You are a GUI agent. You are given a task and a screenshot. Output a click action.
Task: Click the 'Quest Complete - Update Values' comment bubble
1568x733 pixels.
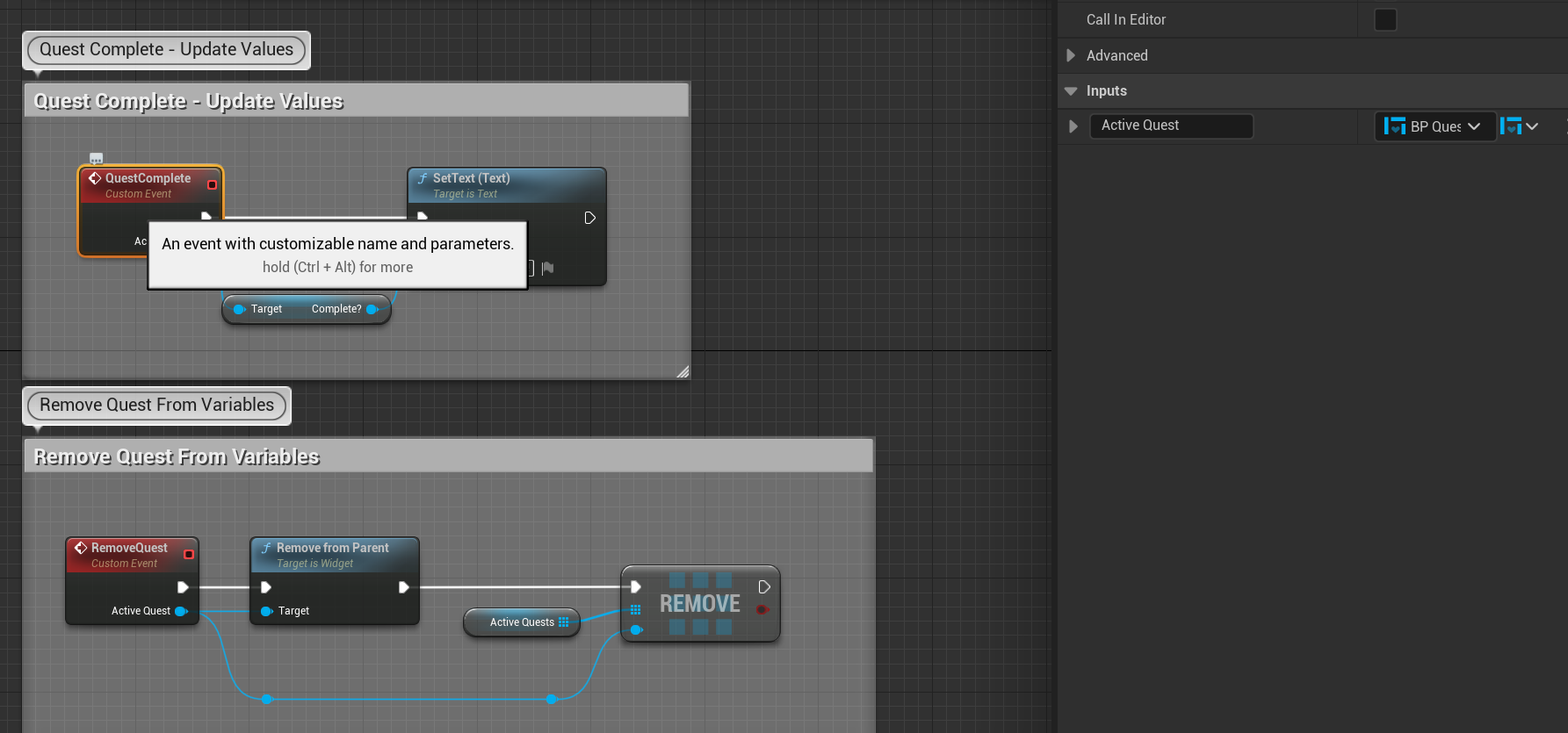click(x=166, y=49)
